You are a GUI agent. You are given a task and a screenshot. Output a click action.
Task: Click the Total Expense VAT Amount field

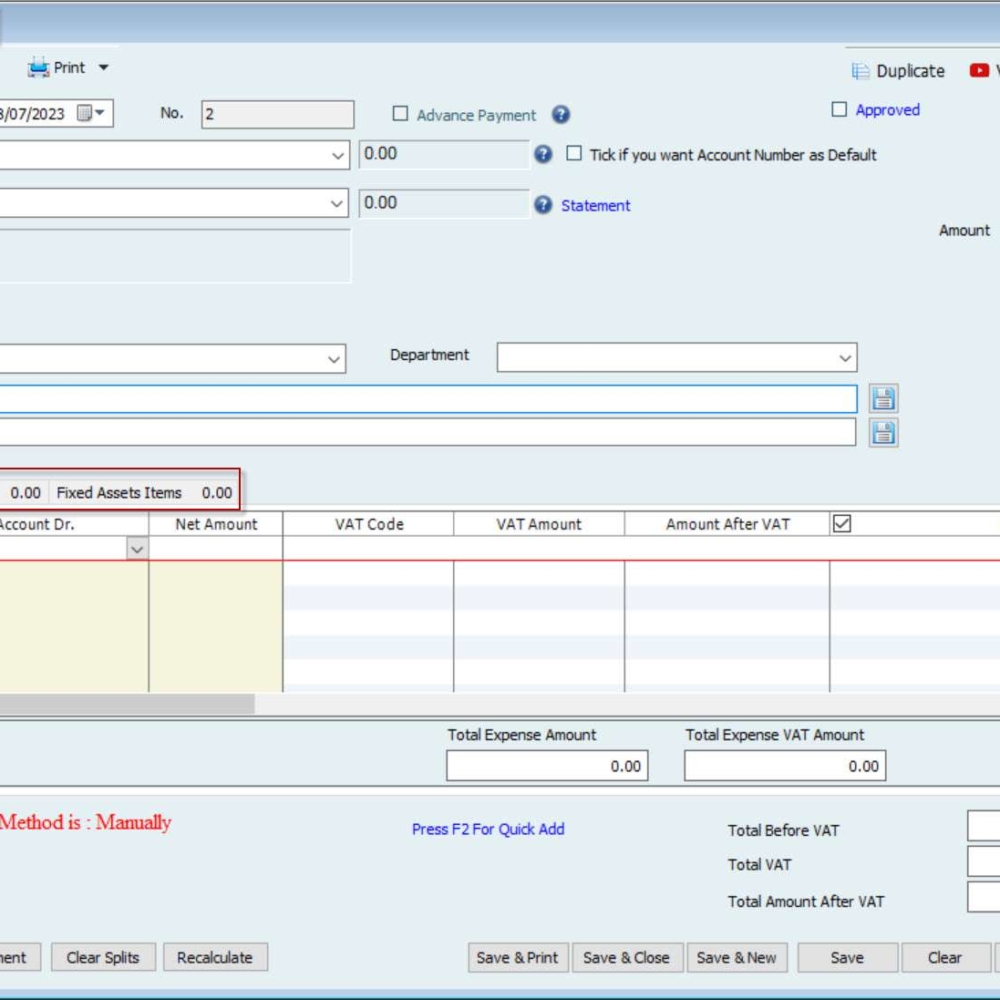(785, 765)
